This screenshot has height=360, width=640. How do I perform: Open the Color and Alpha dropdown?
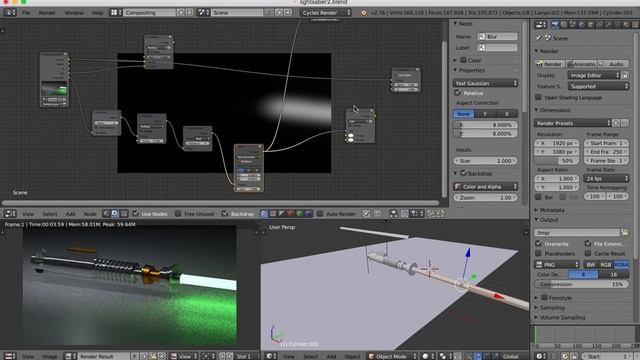coord(485,187)
